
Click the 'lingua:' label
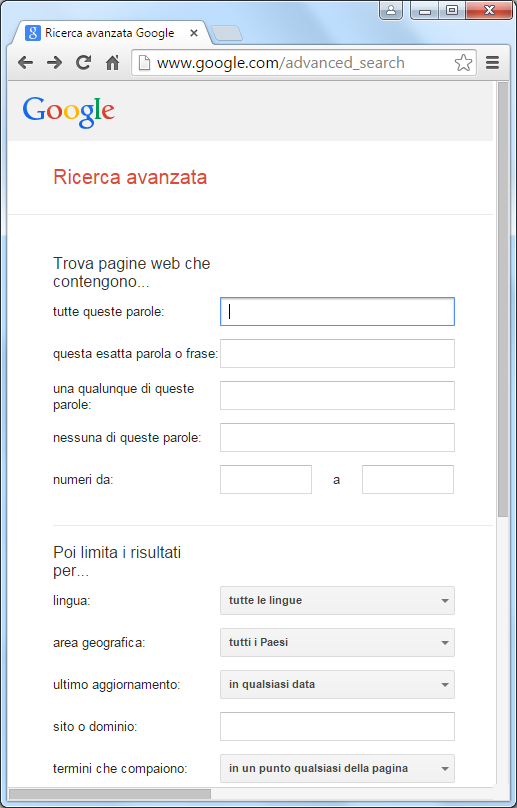[x=72, y=601]
